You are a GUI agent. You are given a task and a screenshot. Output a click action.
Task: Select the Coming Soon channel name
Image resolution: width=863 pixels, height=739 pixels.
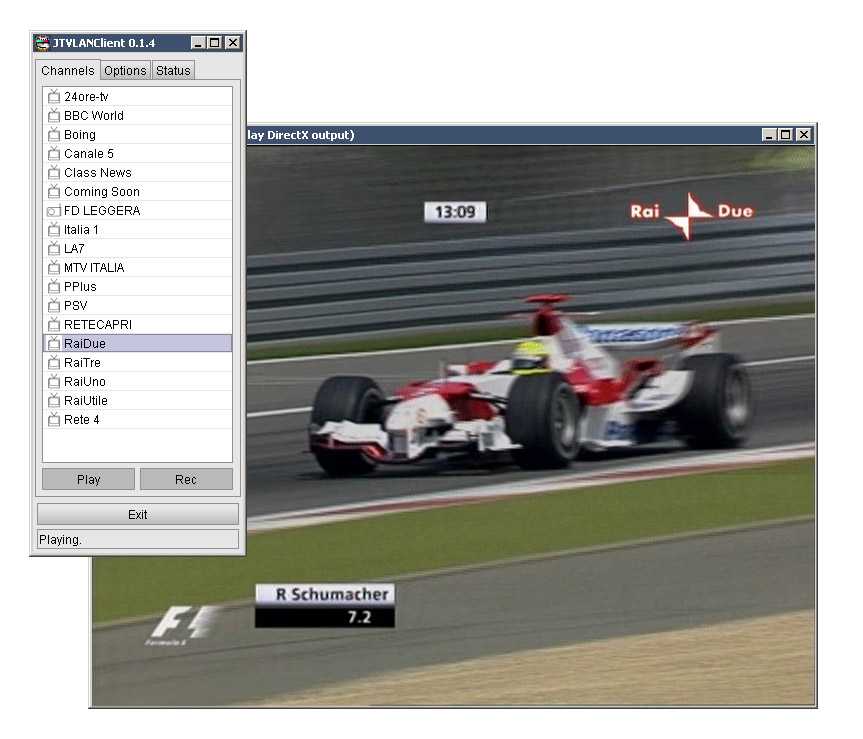102,191
